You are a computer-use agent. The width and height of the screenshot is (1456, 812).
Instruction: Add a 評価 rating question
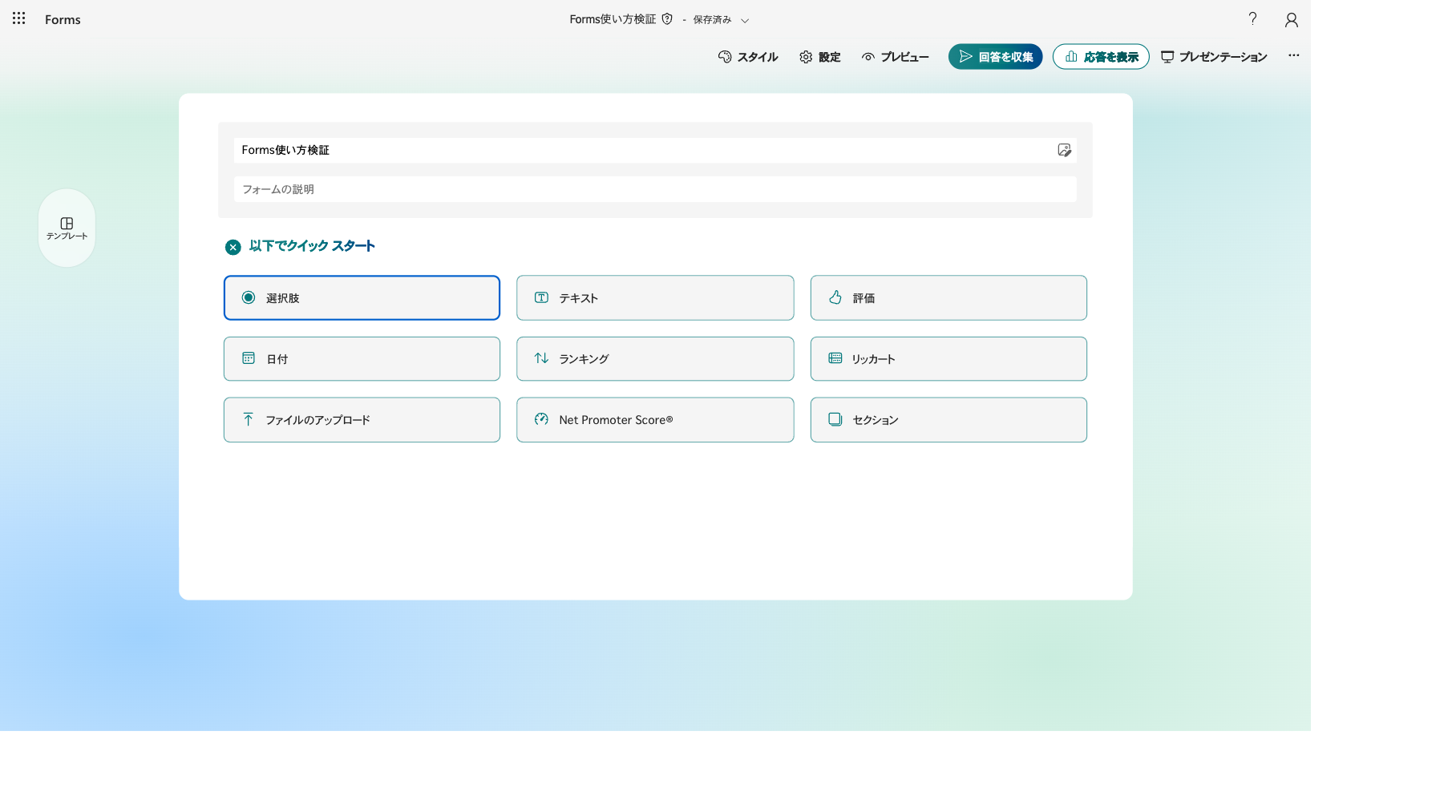[948, 297]
